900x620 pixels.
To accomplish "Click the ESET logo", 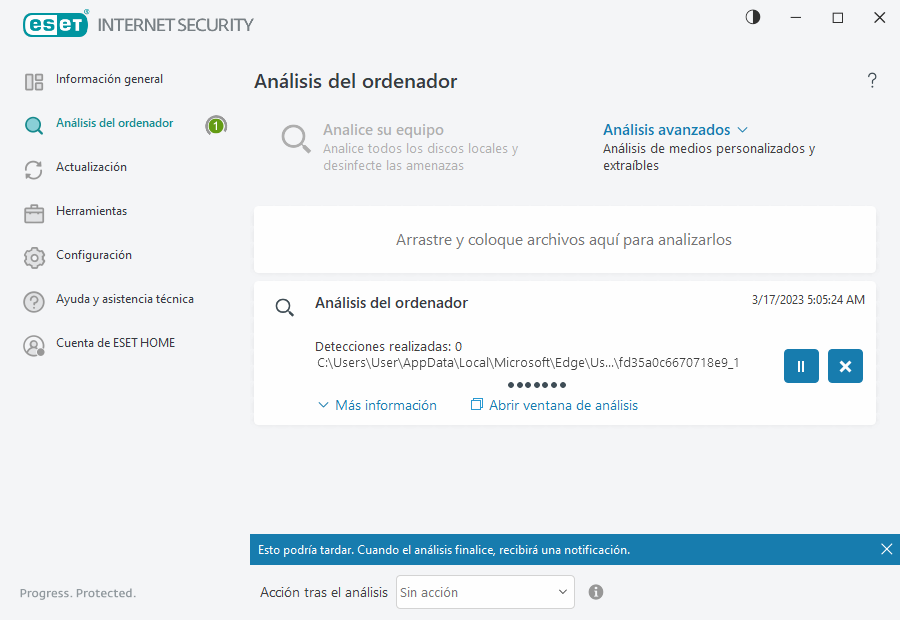I will [x=55, y=24].
